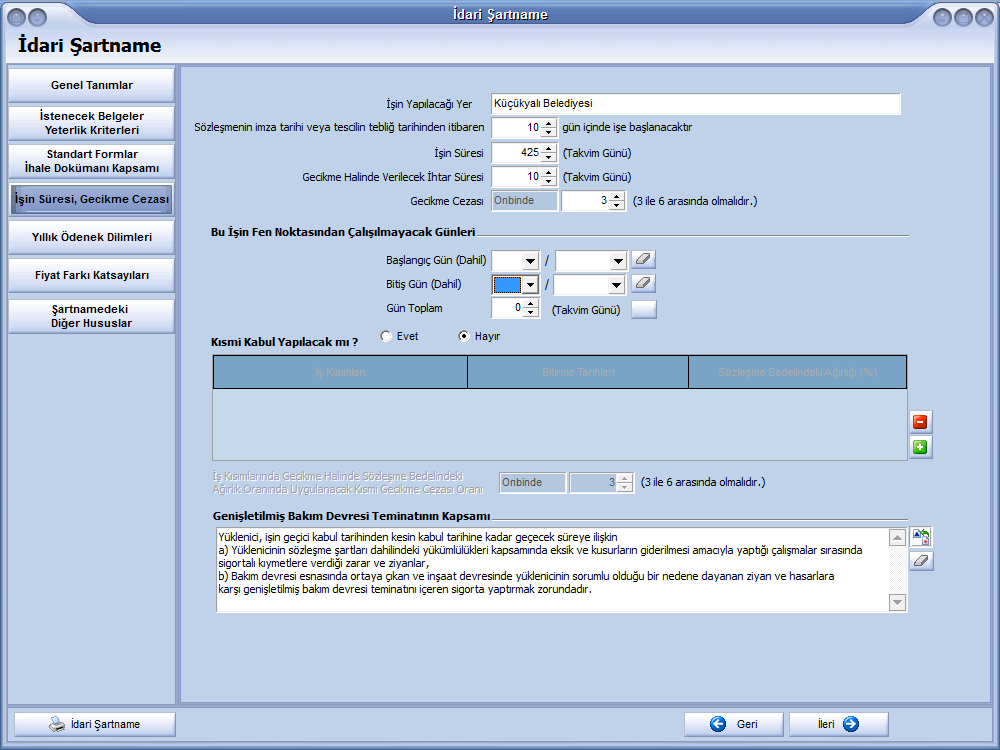Select Hayır for Kısmi Kabul
Screen dimensions: 1000x750
tap(464, 337)
